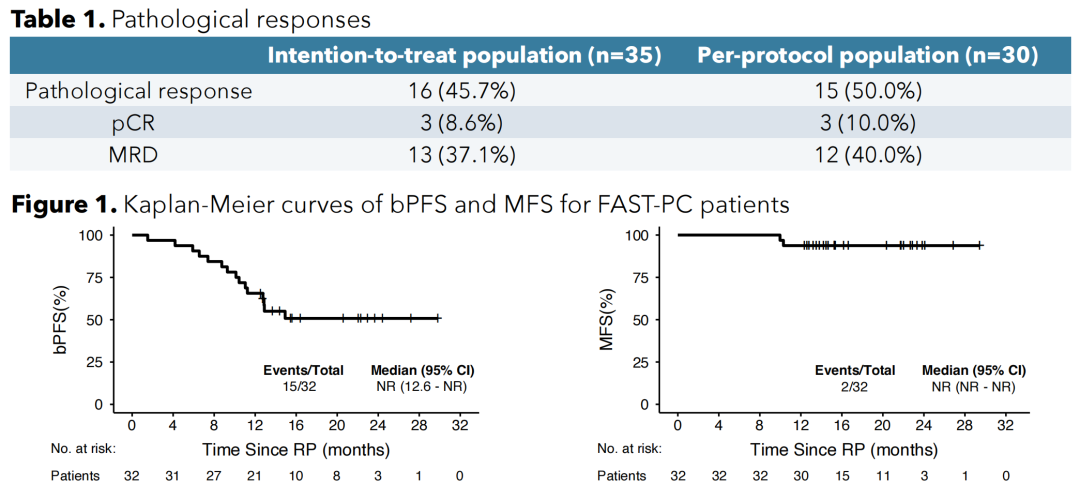Click the 15/32 events value in bPFS chart
Screen dimensions: 1080x500
point(303,386)
